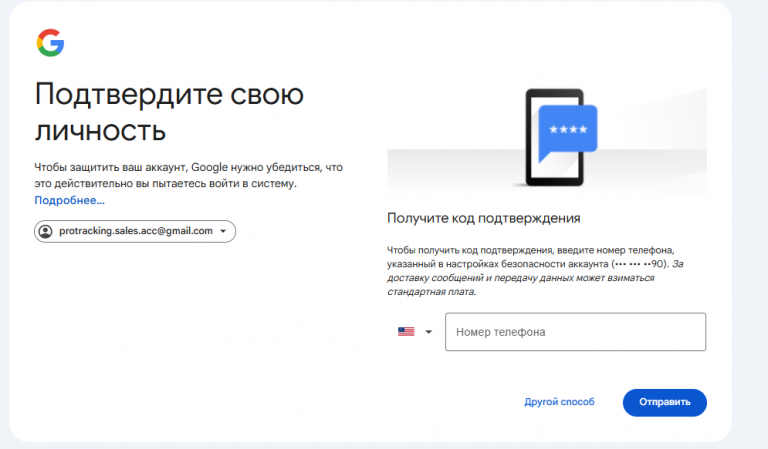Open the country code flag dropdown
768x449 pixels.
pyautogui.click(x=415, y=331)
